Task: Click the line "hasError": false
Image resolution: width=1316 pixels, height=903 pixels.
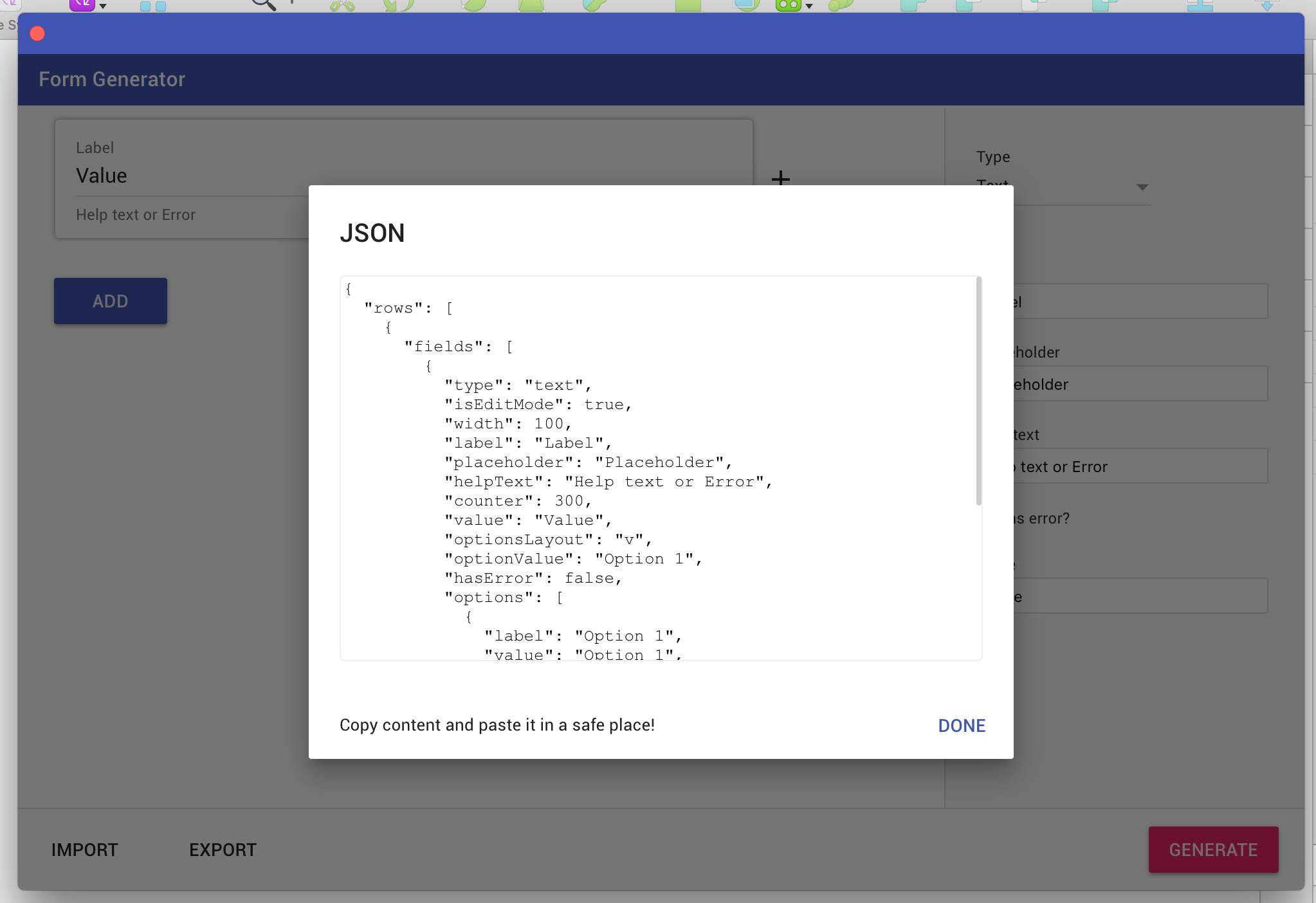Action: click(x=533, y=578)
